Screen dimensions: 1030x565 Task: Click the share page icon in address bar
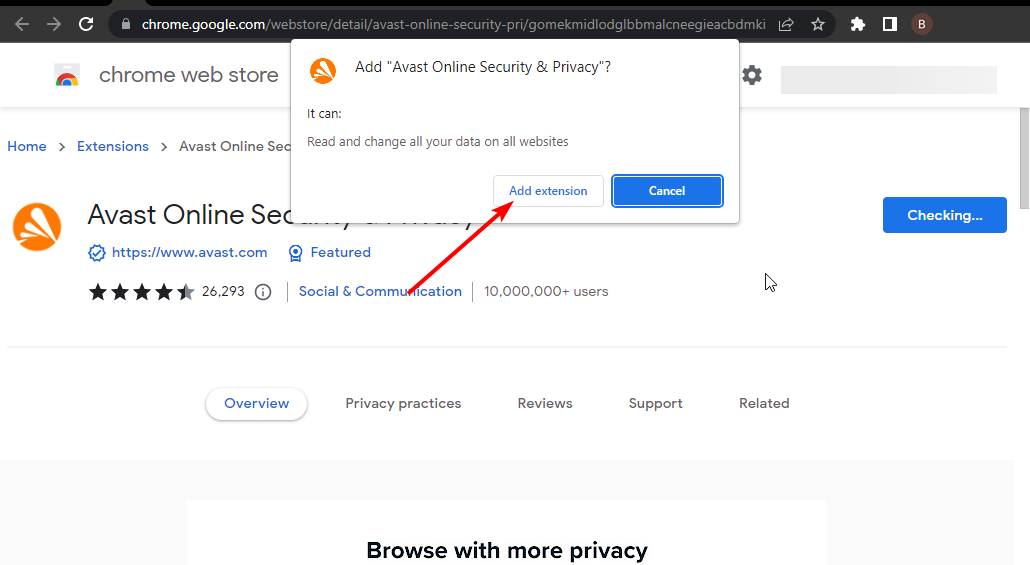[786, 24]
